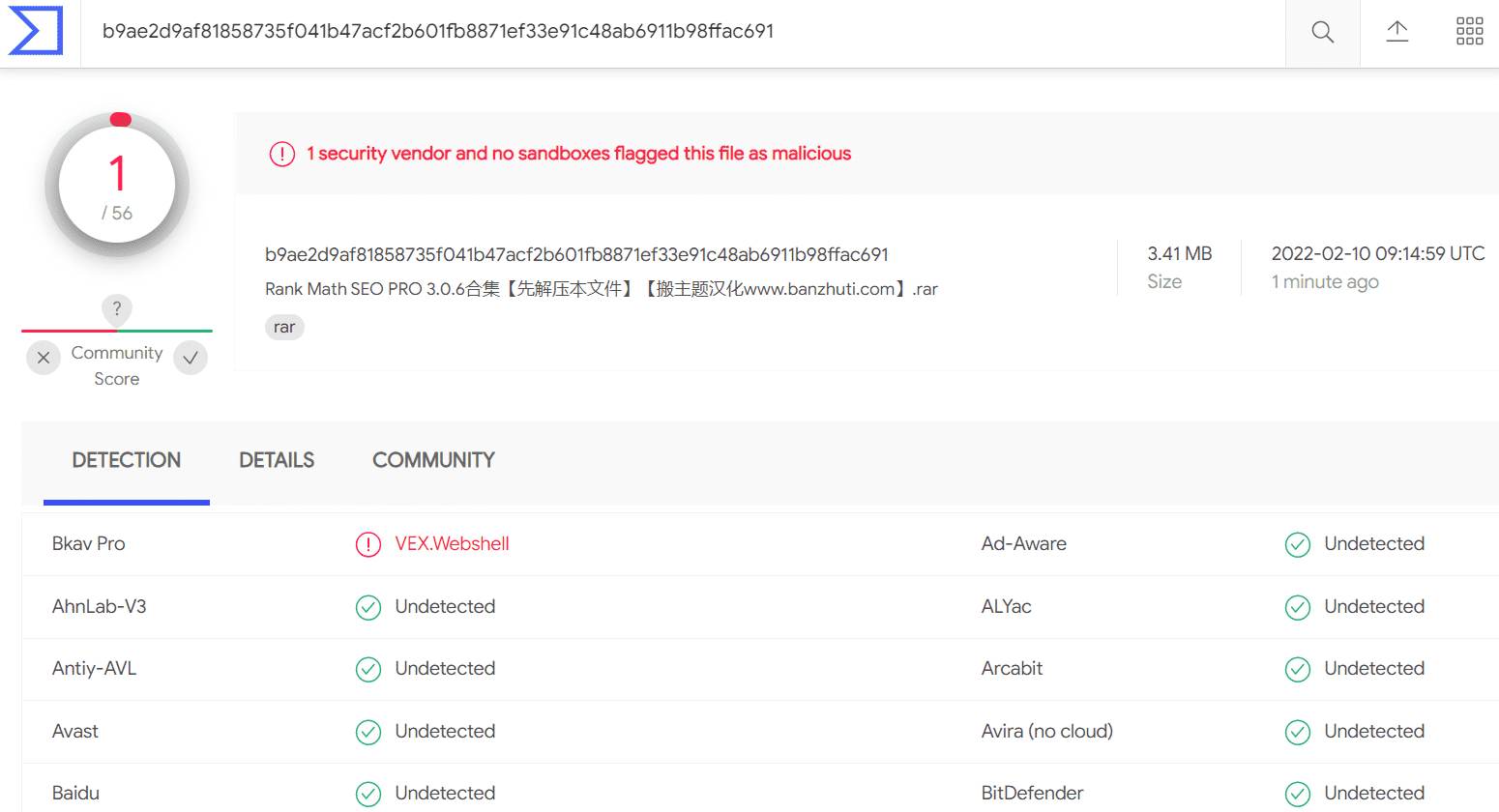This screenshot has height=812, width=1499.
Task: Click the malicious flag banner message text
Action: click(579, 153)
